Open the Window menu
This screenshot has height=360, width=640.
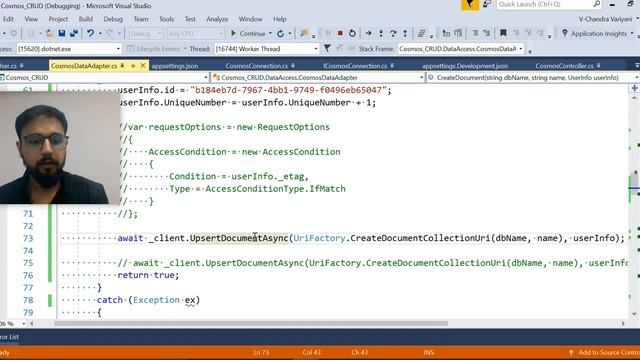(251, 19)
